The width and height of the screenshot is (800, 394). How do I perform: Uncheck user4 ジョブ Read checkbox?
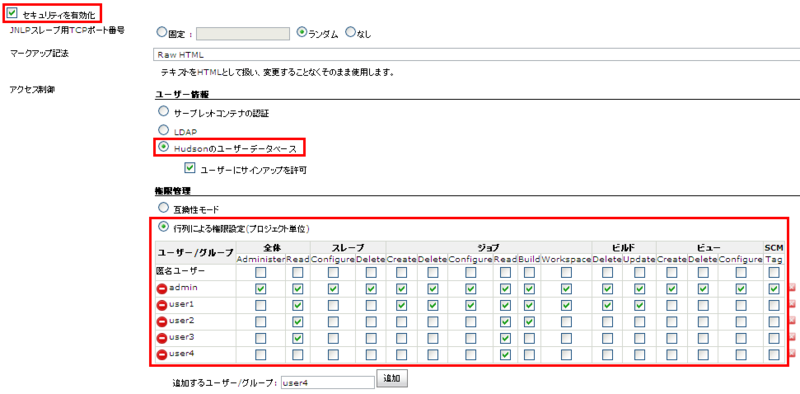coord(505,355)
